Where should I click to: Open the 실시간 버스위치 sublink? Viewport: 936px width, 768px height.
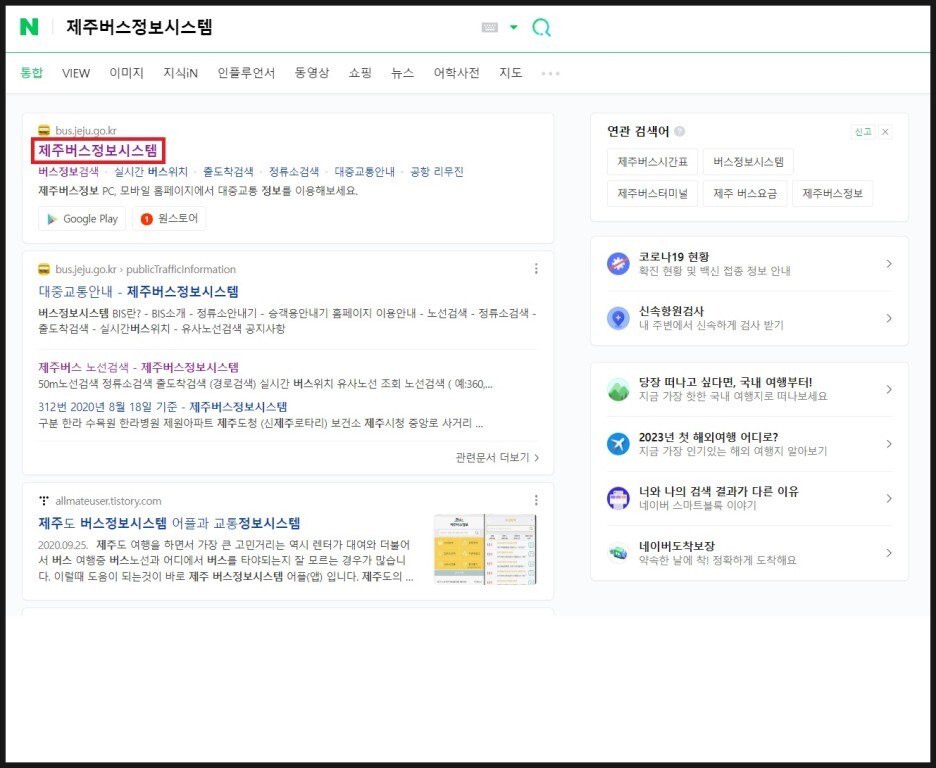[x=151, y=172]
